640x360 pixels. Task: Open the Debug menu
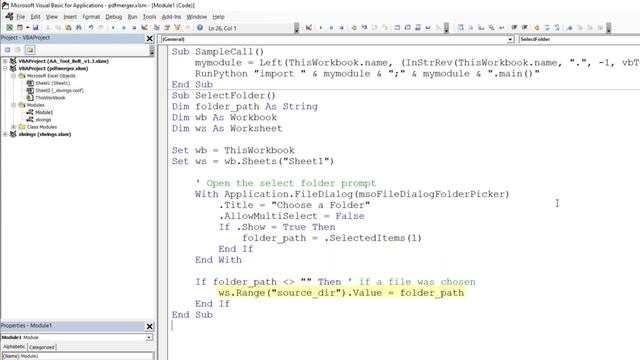113,17
